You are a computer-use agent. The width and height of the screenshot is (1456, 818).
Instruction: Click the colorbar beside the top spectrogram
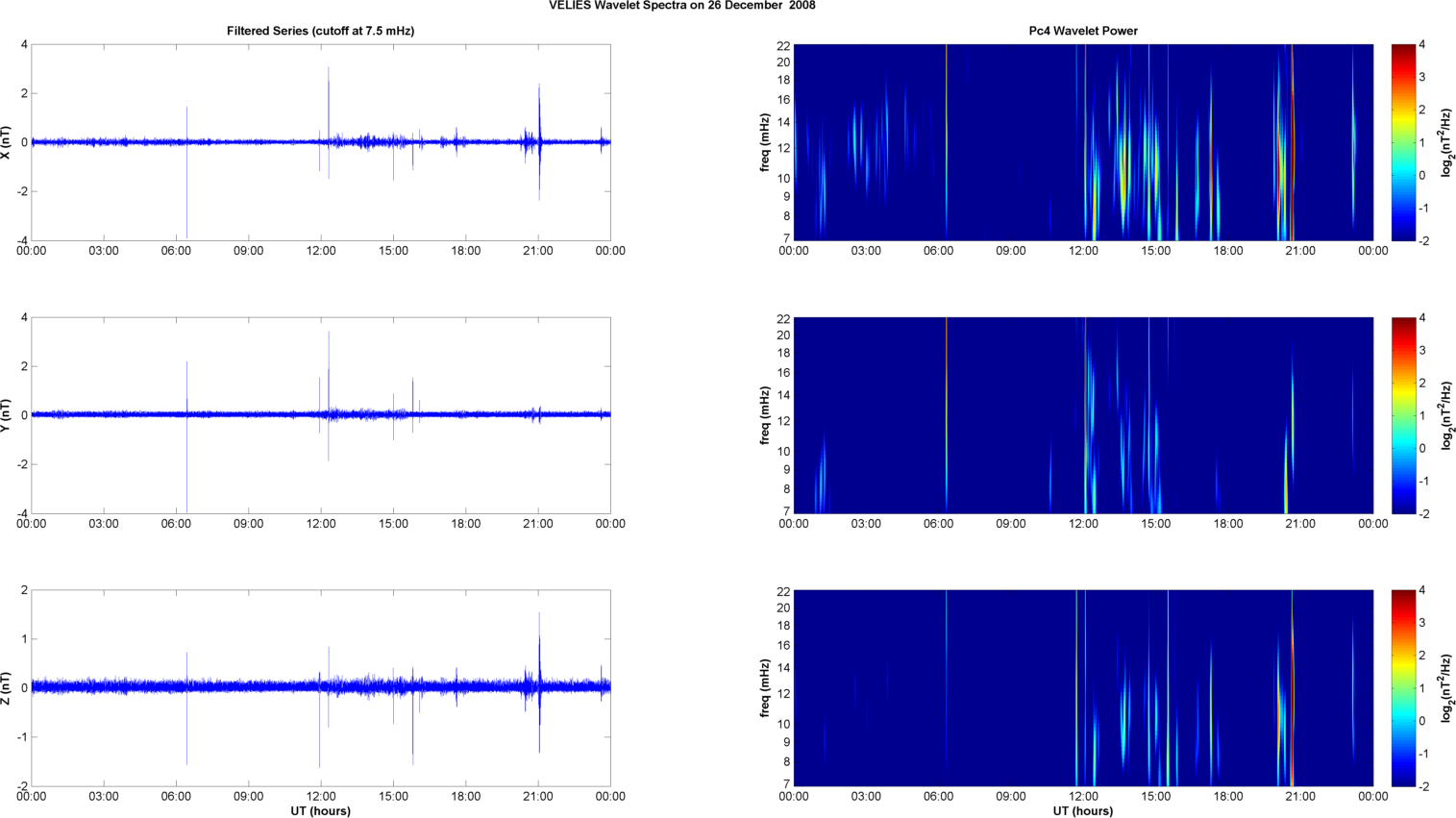[1403, 142]
